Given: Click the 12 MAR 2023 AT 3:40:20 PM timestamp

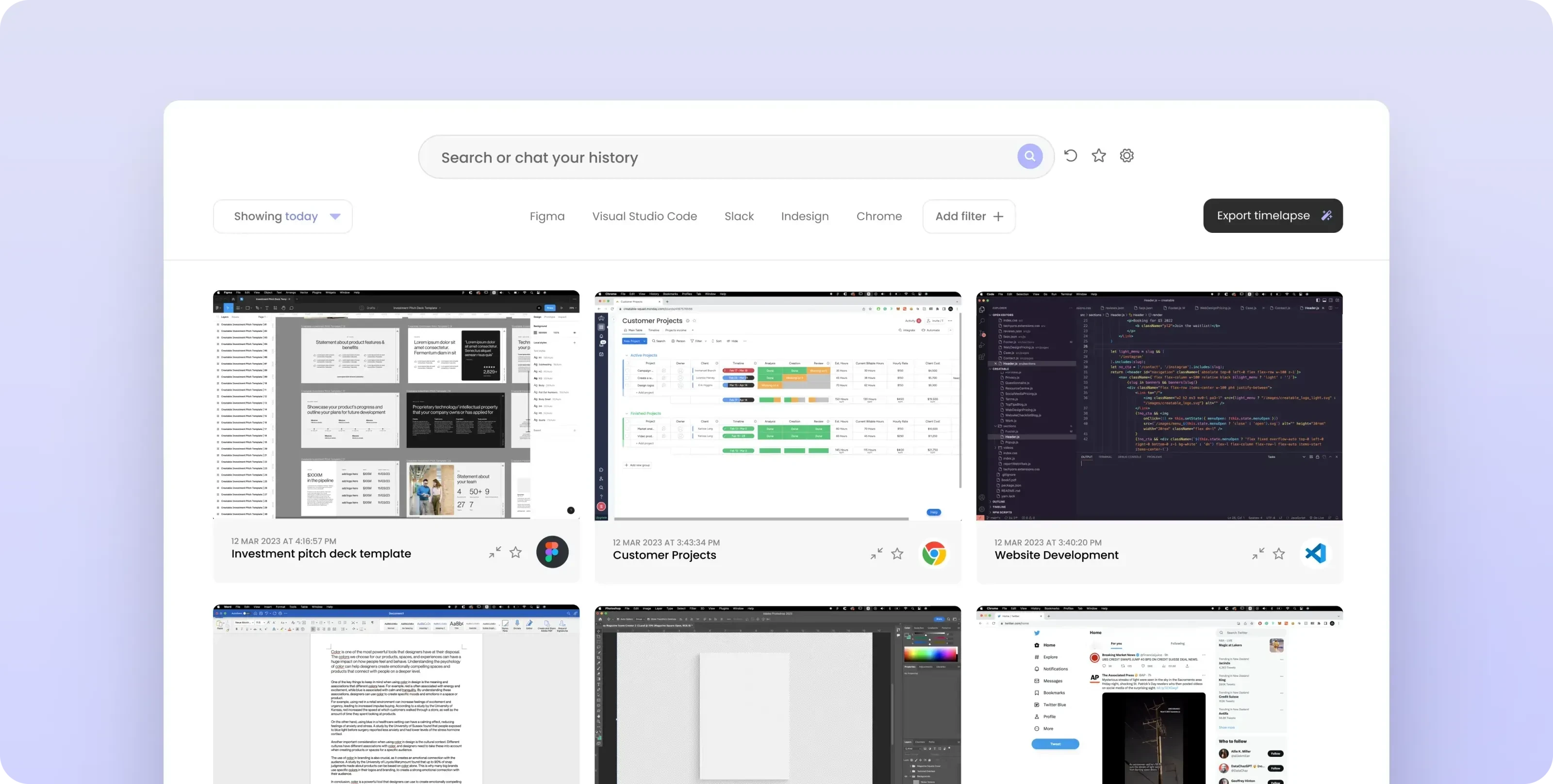Looking at the screenshot, I should [1048, 542].
